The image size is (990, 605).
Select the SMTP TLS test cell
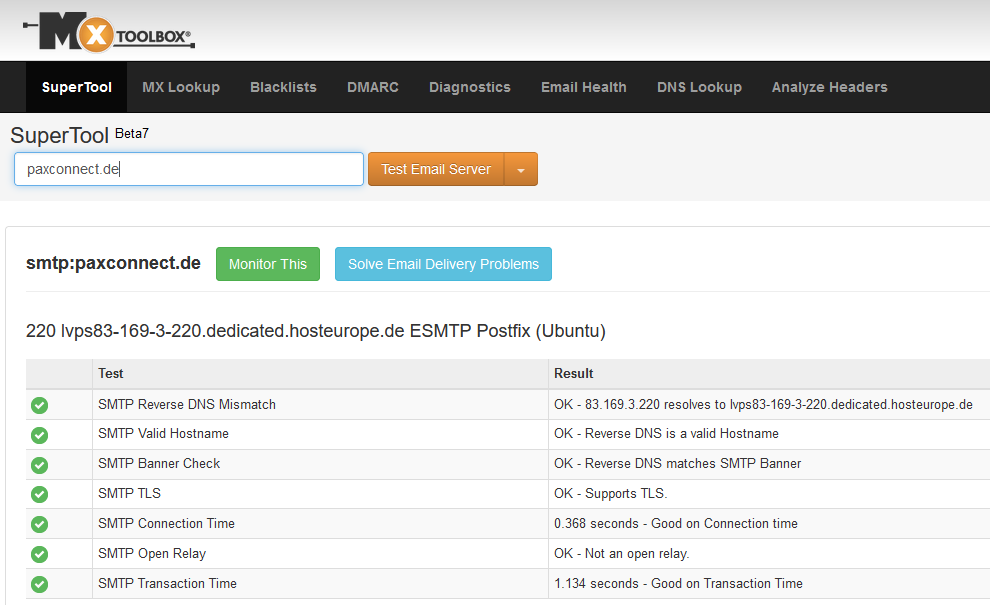pos(320,493)
